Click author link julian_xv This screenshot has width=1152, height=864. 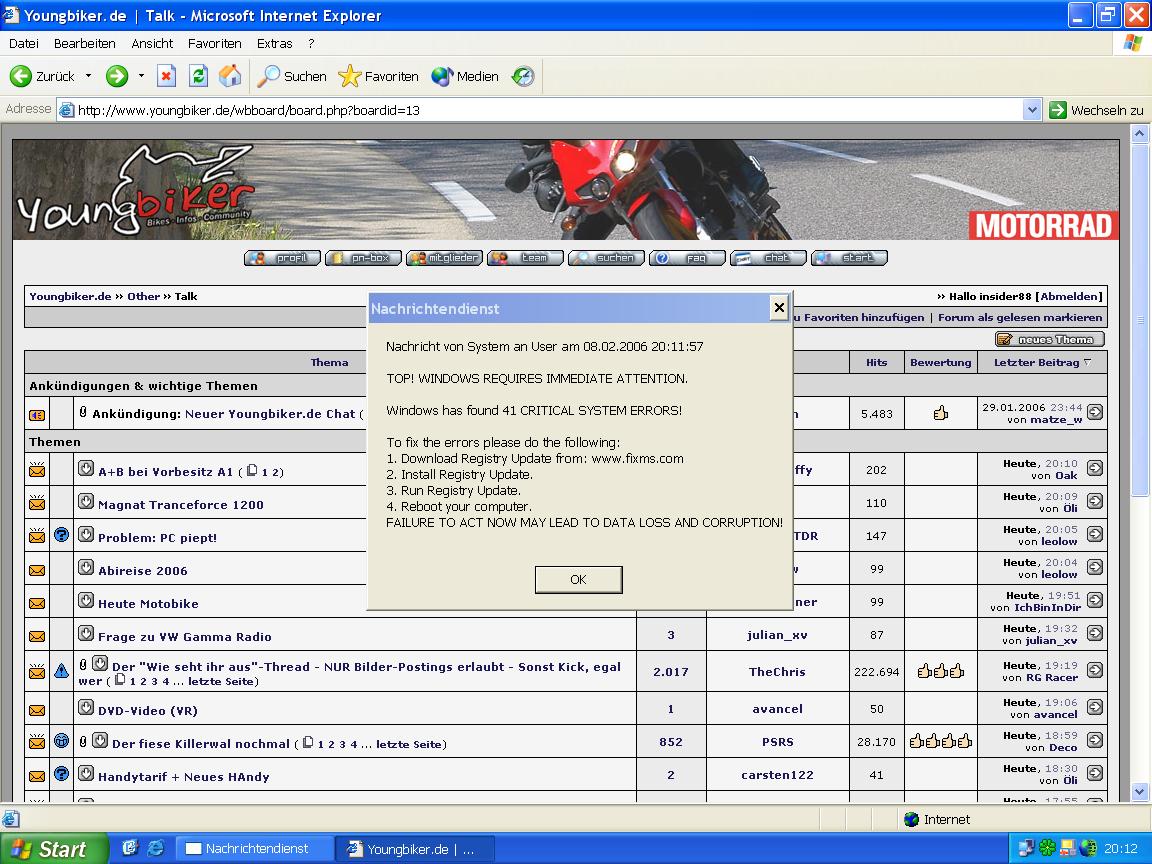pyautogui.click(x=777, y=635)
